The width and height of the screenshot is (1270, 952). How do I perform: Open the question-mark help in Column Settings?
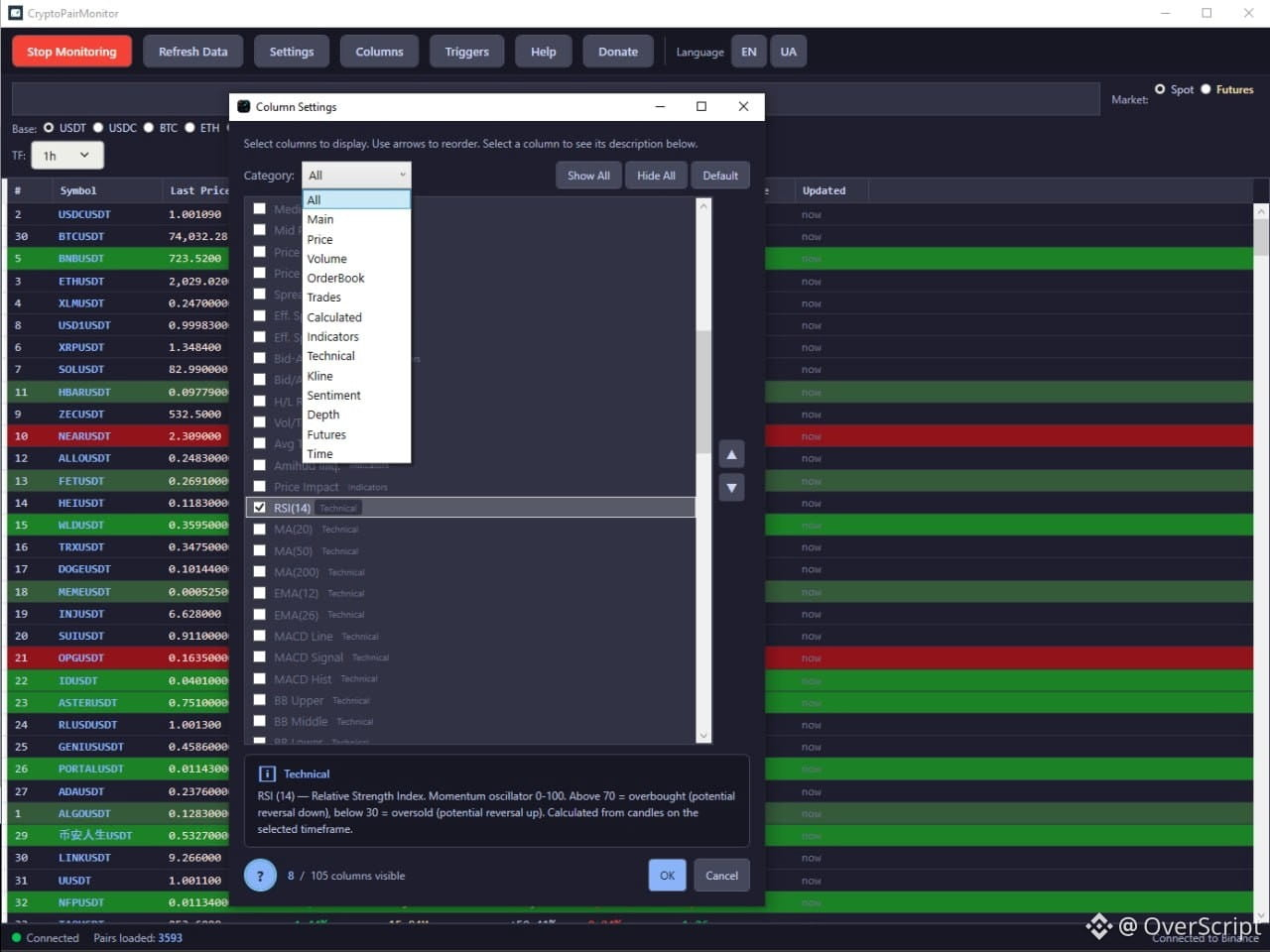pyautogui.click(x=260, y=876)
